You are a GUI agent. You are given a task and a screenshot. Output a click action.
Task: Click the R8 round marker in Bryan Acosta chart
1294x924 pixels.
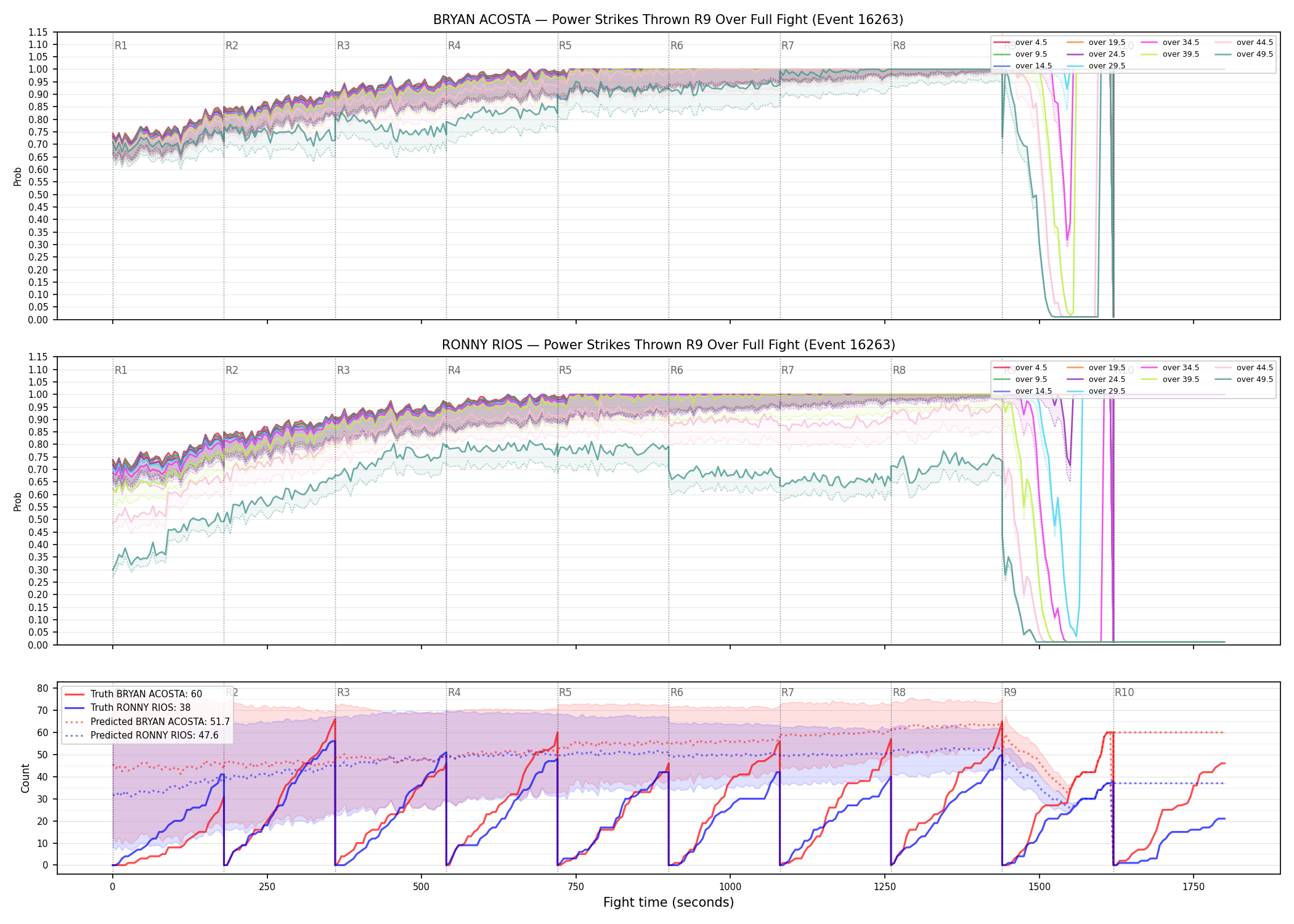point(899,46)
